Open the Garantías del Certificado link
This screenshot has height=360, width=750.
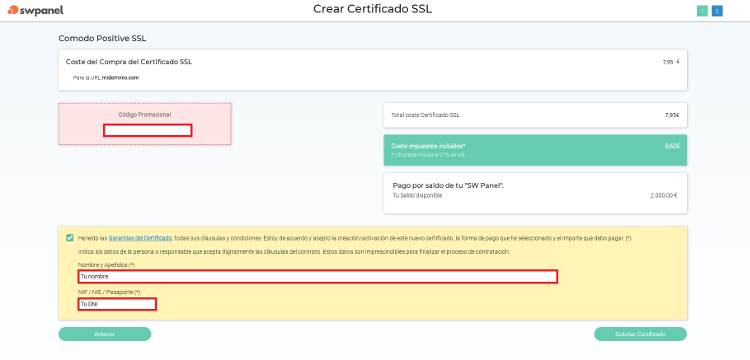coord(140,238)
